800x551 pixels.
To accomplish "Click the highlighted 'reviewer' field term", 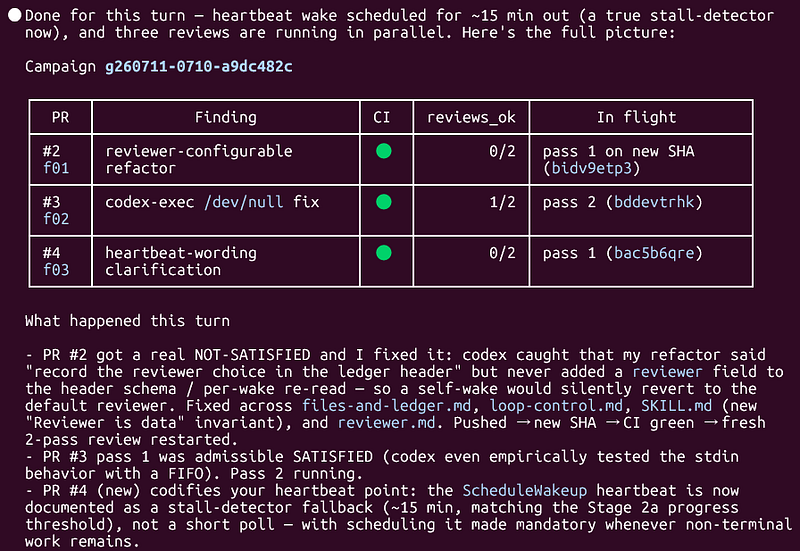I will point(667,372).
